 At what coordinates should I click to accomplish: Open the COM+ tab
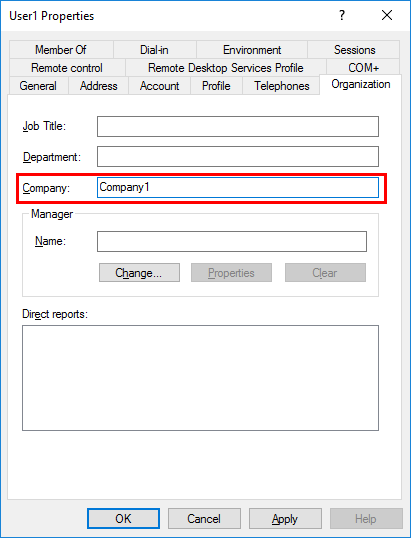tap(363, 68)
